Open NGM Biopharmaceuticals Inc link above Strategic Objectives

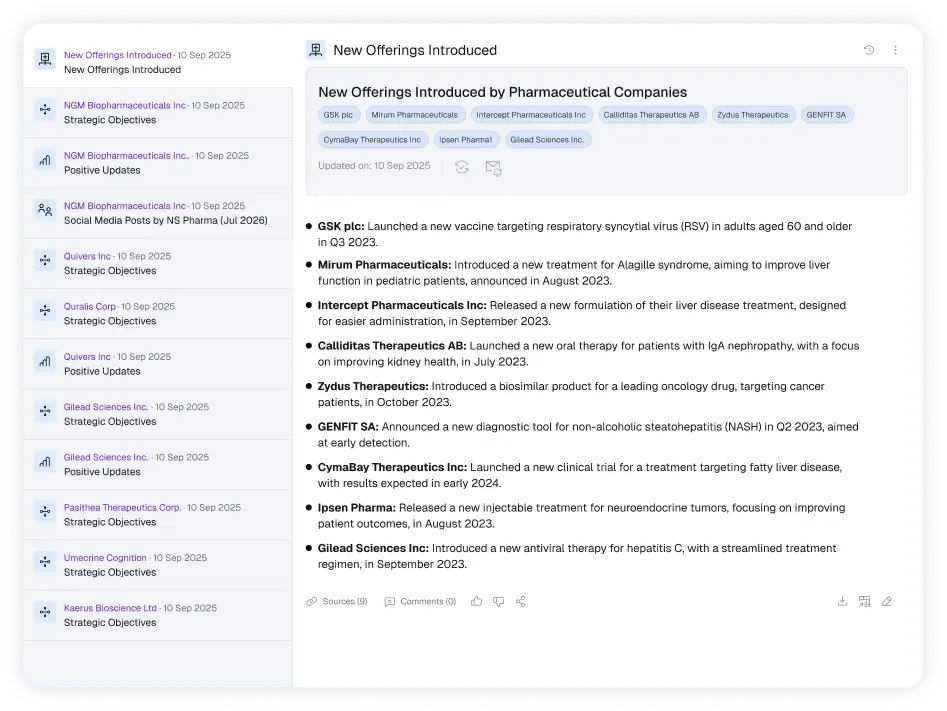point(125,105)
